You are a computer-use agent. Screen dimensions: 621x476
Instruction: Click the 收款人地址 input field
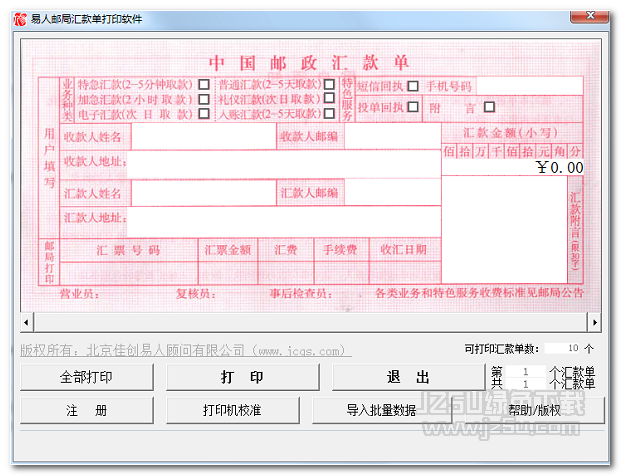tap(284, 164)
